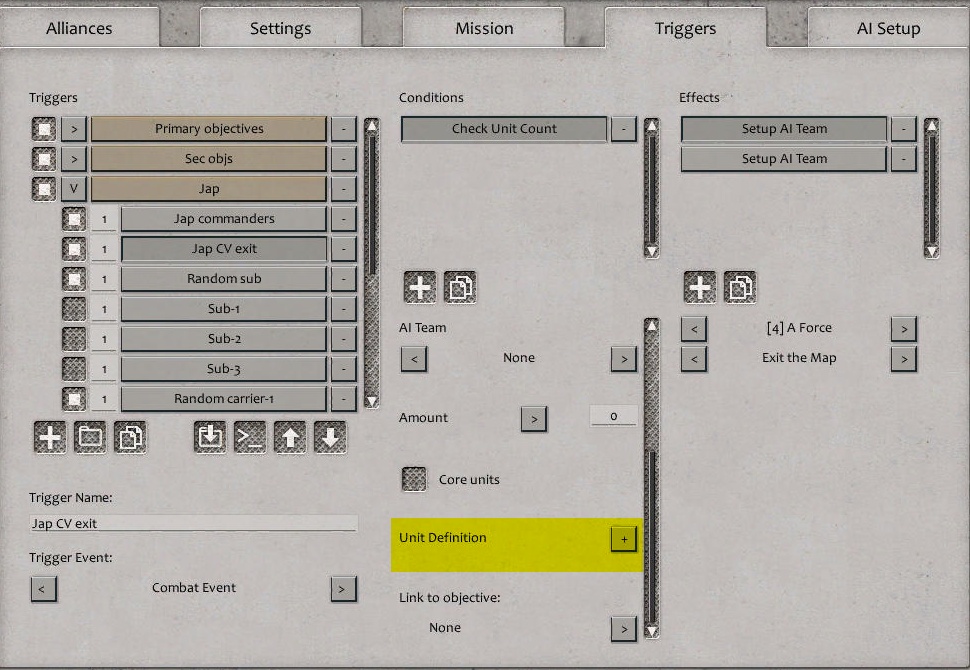
Task: Import a trigger with the download-box icon
Action: tap(210, 437)
